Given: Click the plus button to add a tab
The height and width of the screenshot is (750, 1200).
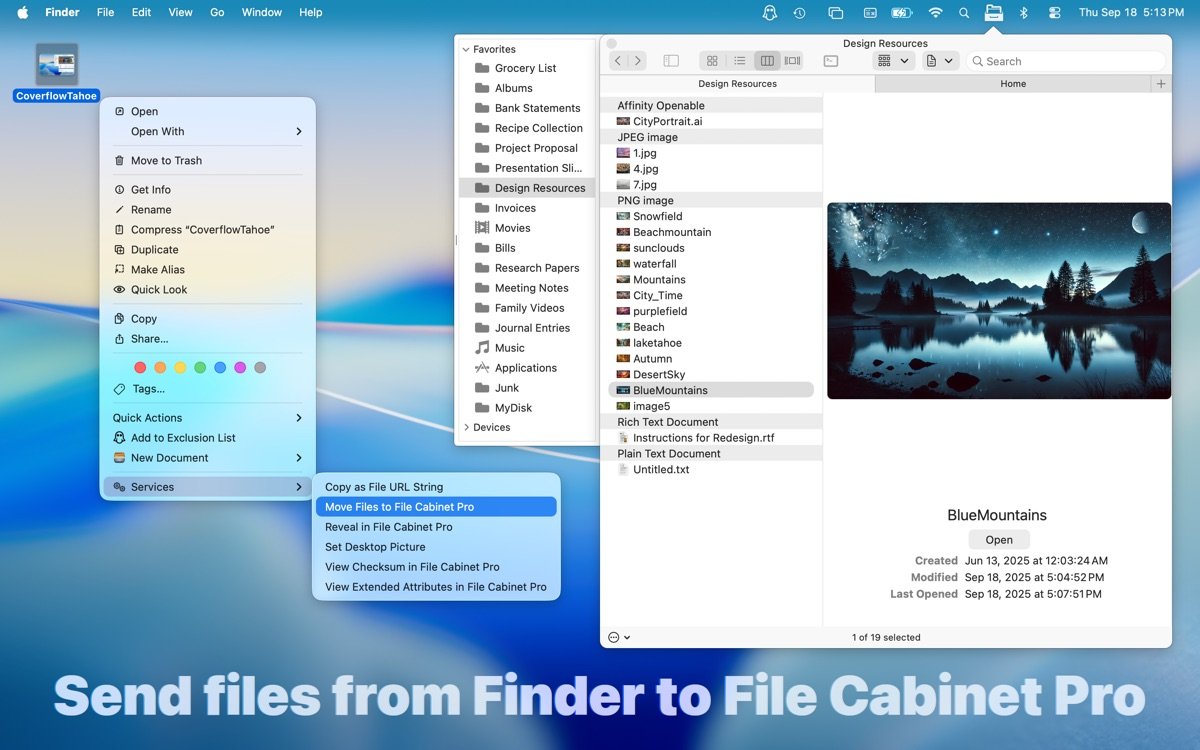Looking at the screenshot, I should [1161, 84].
